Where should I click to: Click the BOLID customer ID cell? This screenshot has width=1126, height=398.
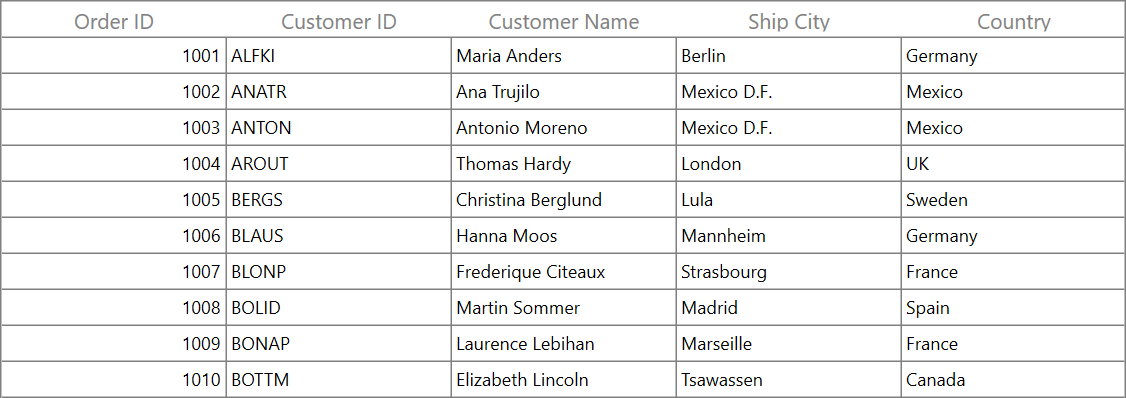click(338, 307)
